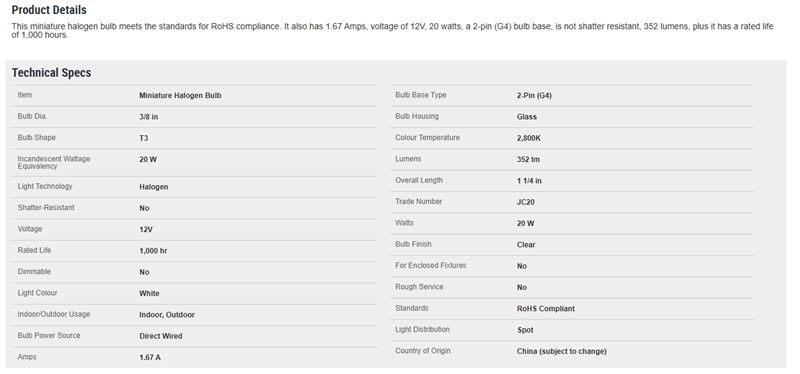
Task: Select the Direct Wired power source value
Action: 161,336
